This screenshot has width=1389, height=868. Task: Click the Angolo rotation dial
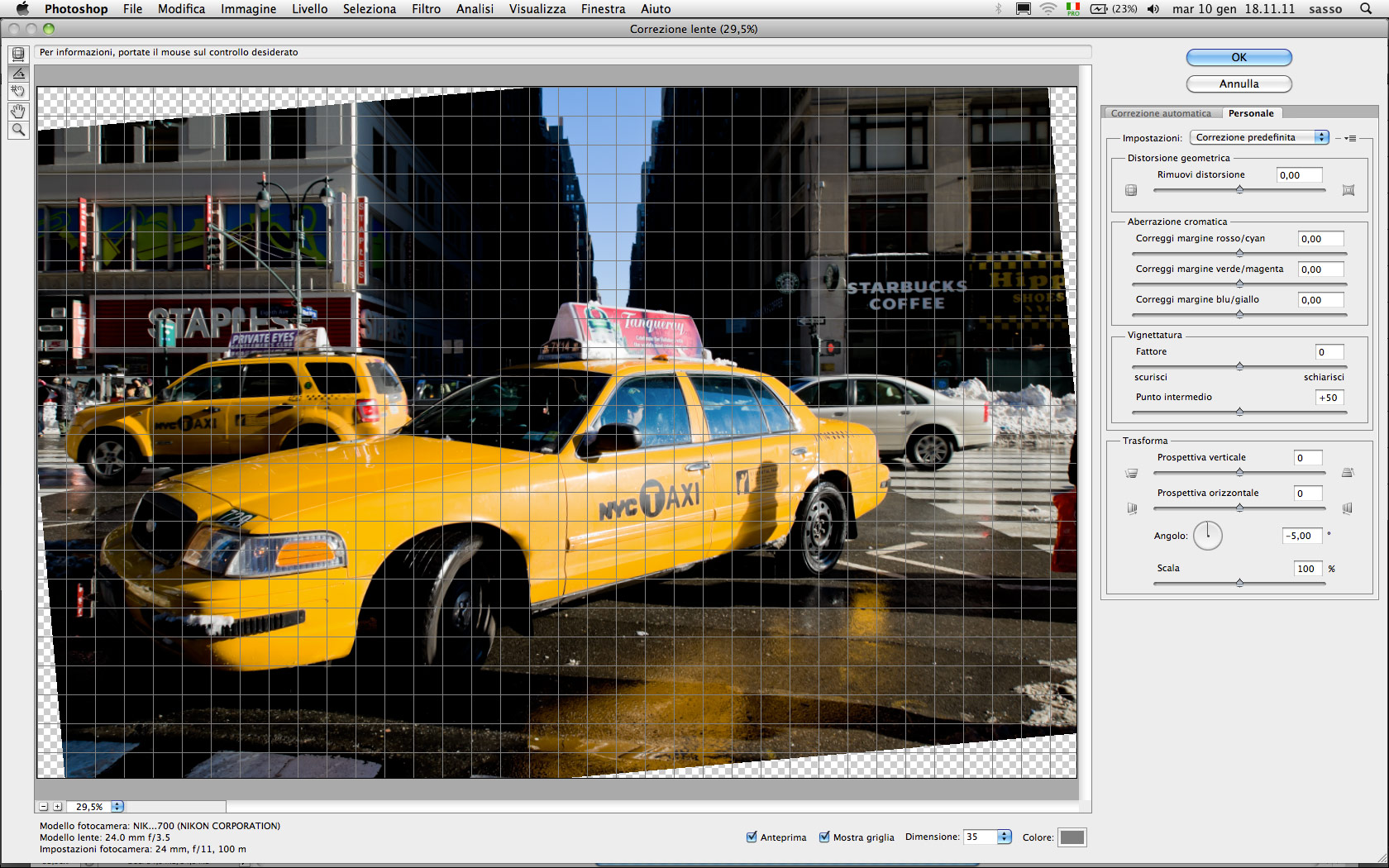coord(1207,536)
